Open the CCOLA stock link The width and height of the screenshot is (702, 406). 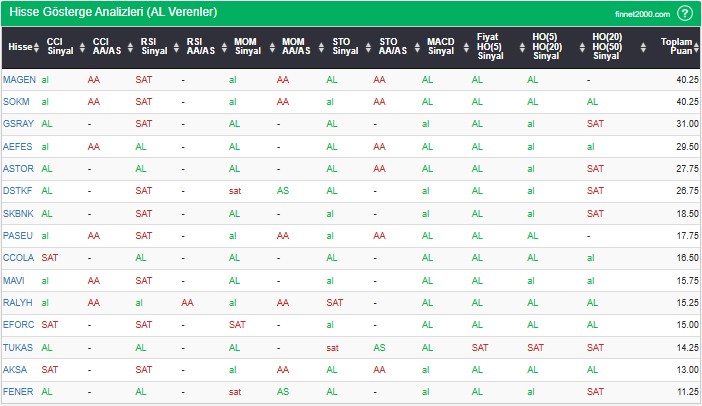click(19, 257)
